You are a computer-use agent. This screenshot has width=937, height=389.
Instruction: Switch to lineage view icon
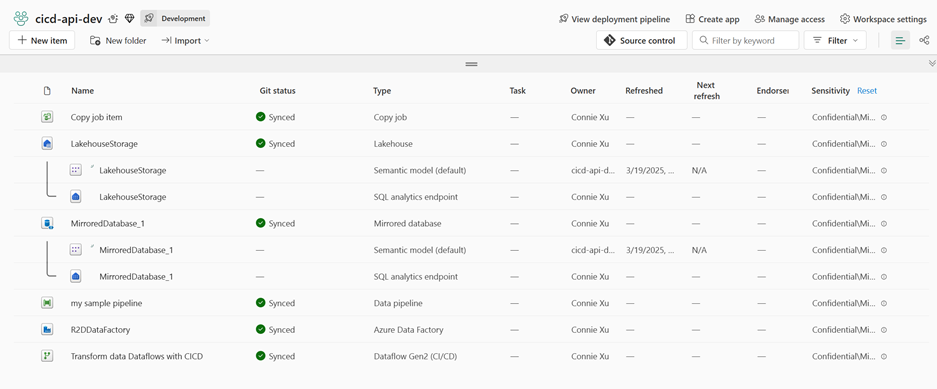(924, 41)
